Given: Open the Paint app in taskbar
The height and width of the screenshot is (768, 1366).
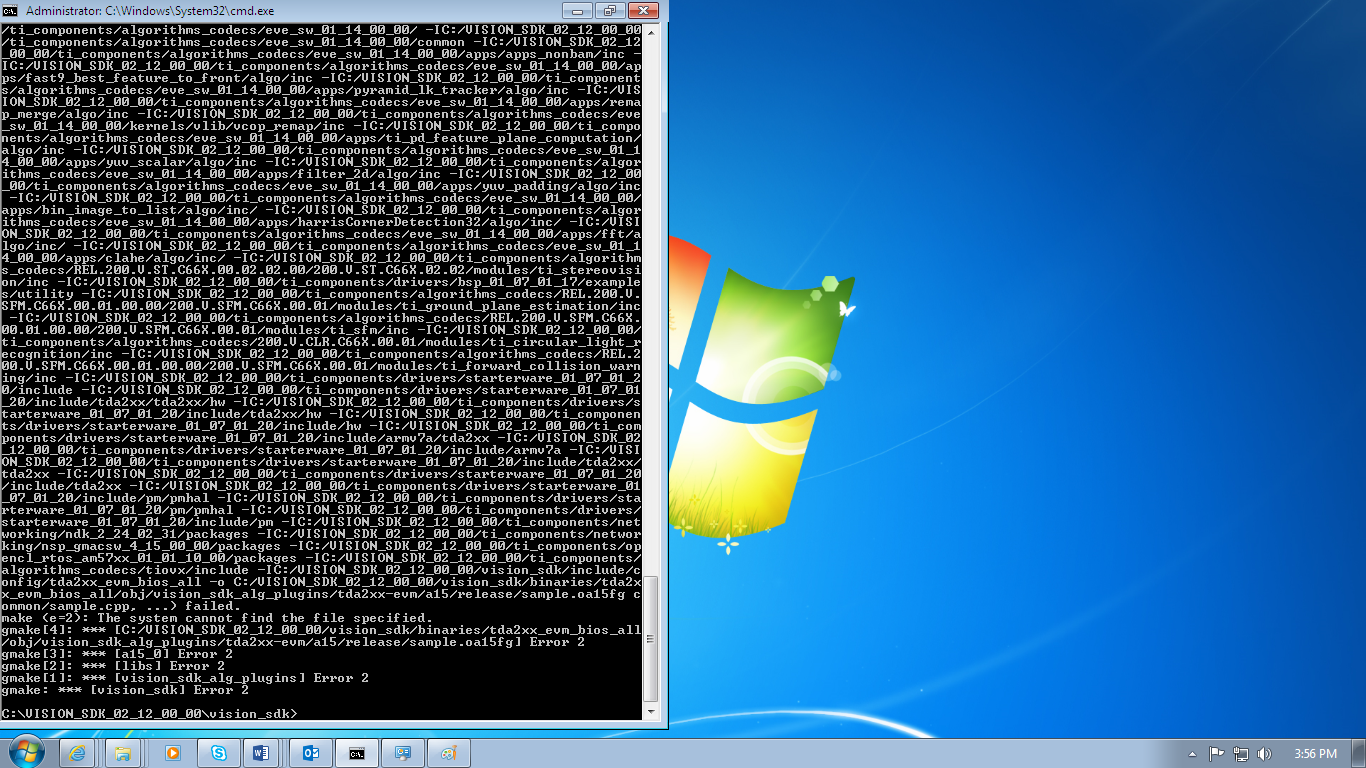Looking at the screenshot, I should pos(449,753).
